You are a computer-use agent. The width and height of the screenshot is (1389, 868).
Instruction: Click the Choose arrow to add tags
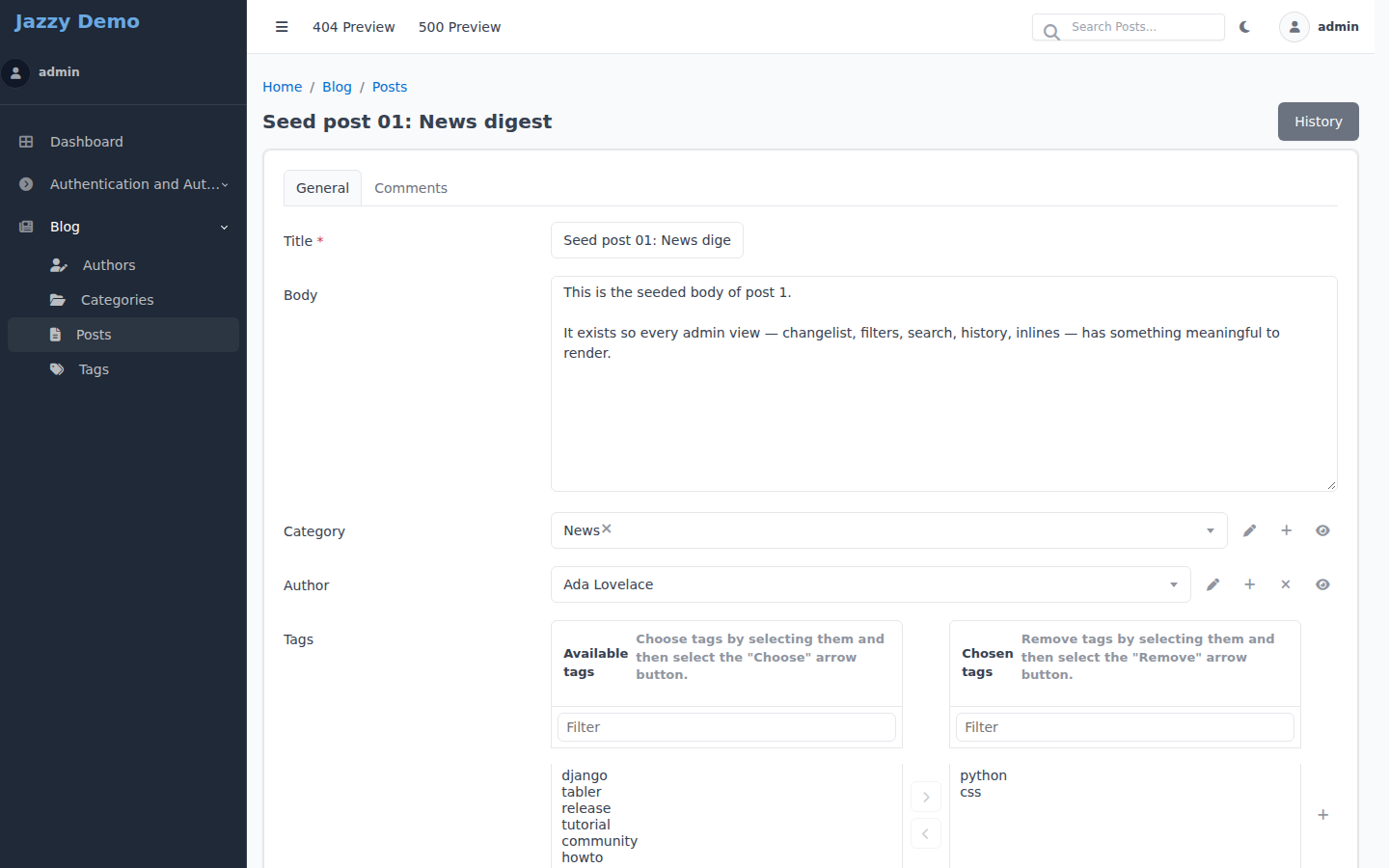926,797
